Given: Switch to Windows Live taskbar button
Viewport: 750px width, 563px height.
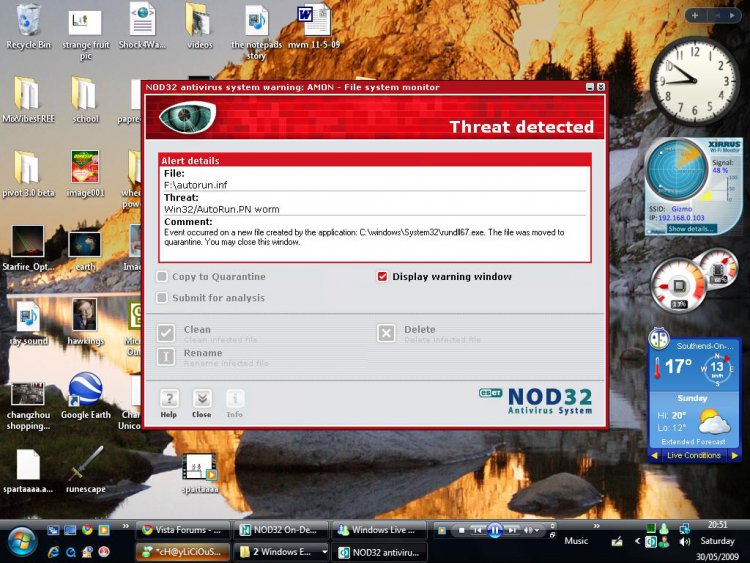Looking at the screenshot, I should pos(379,530).
